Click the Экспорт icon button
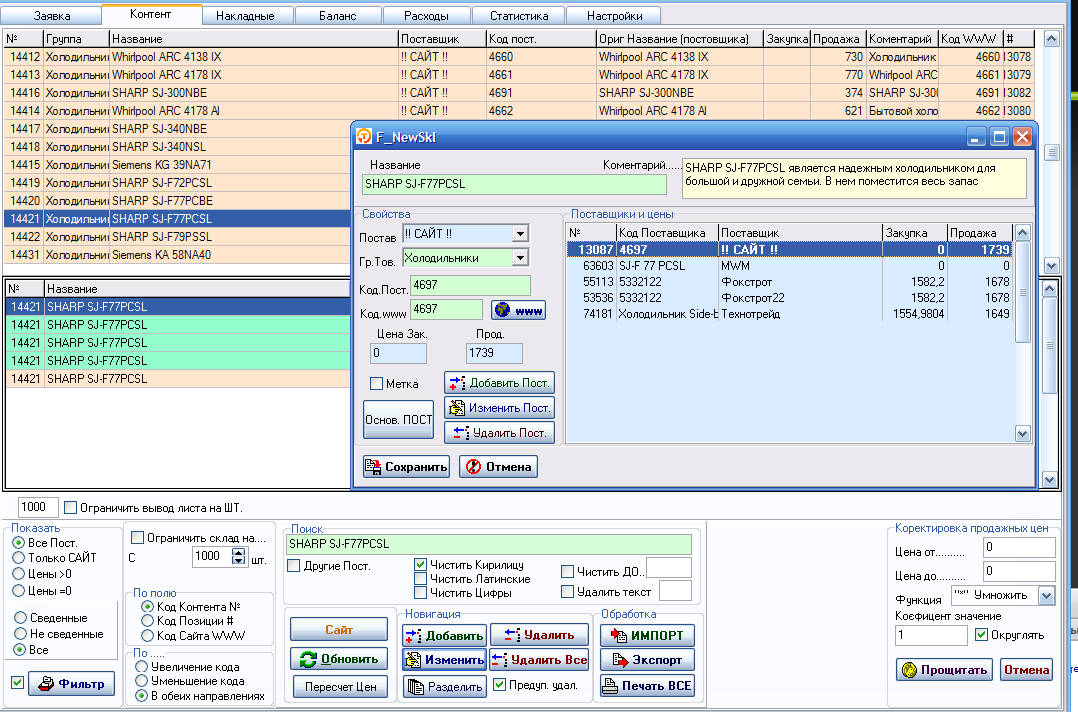 [647, 660]
